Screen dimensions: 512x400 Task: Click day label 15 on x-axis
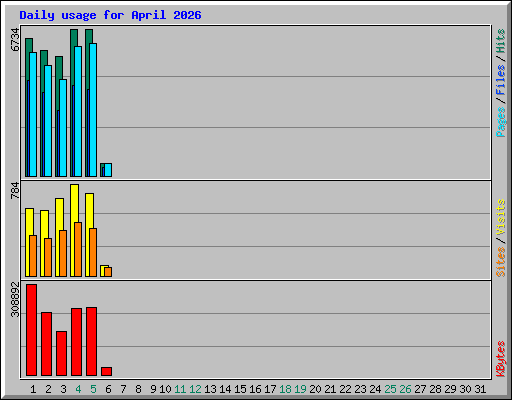240,389
